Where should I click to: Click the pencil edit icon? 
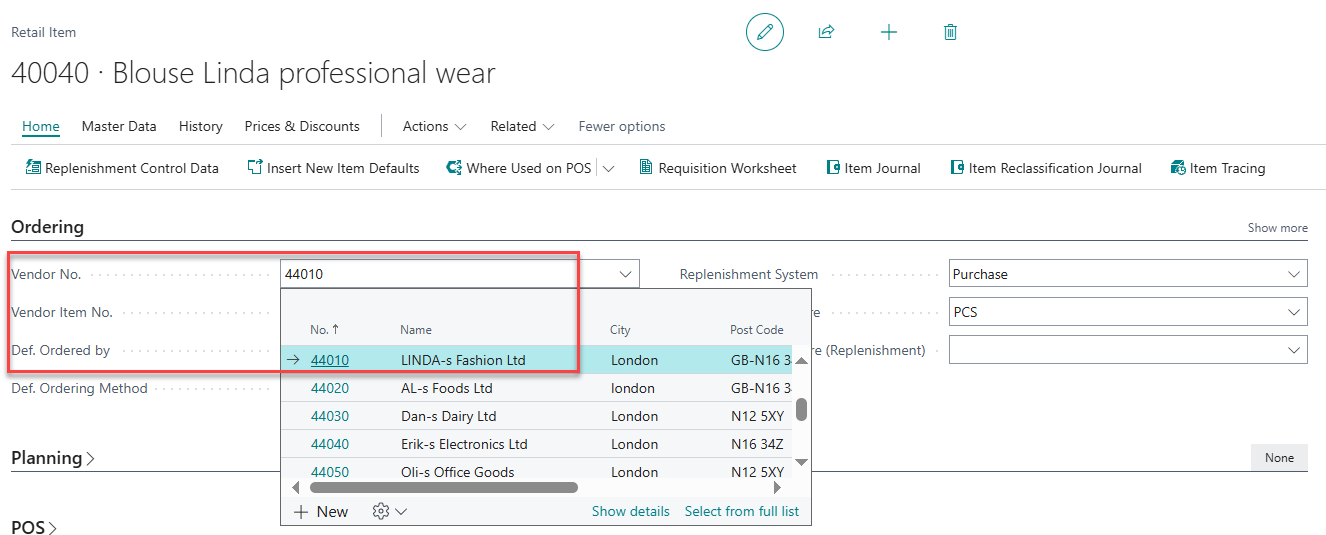pos(765,32)
